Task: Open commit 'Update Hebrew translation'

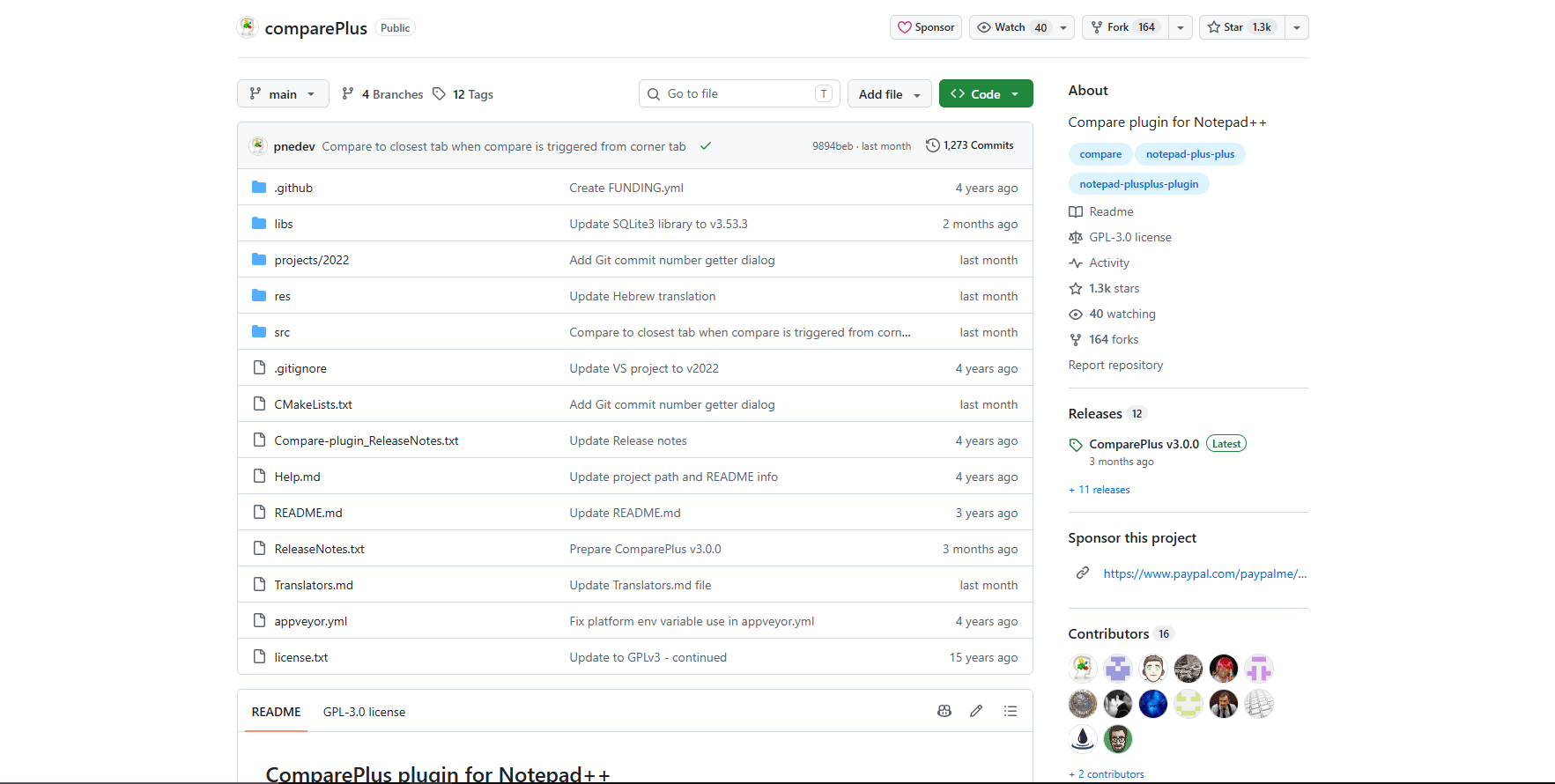Action: click(x=642, y=296)
